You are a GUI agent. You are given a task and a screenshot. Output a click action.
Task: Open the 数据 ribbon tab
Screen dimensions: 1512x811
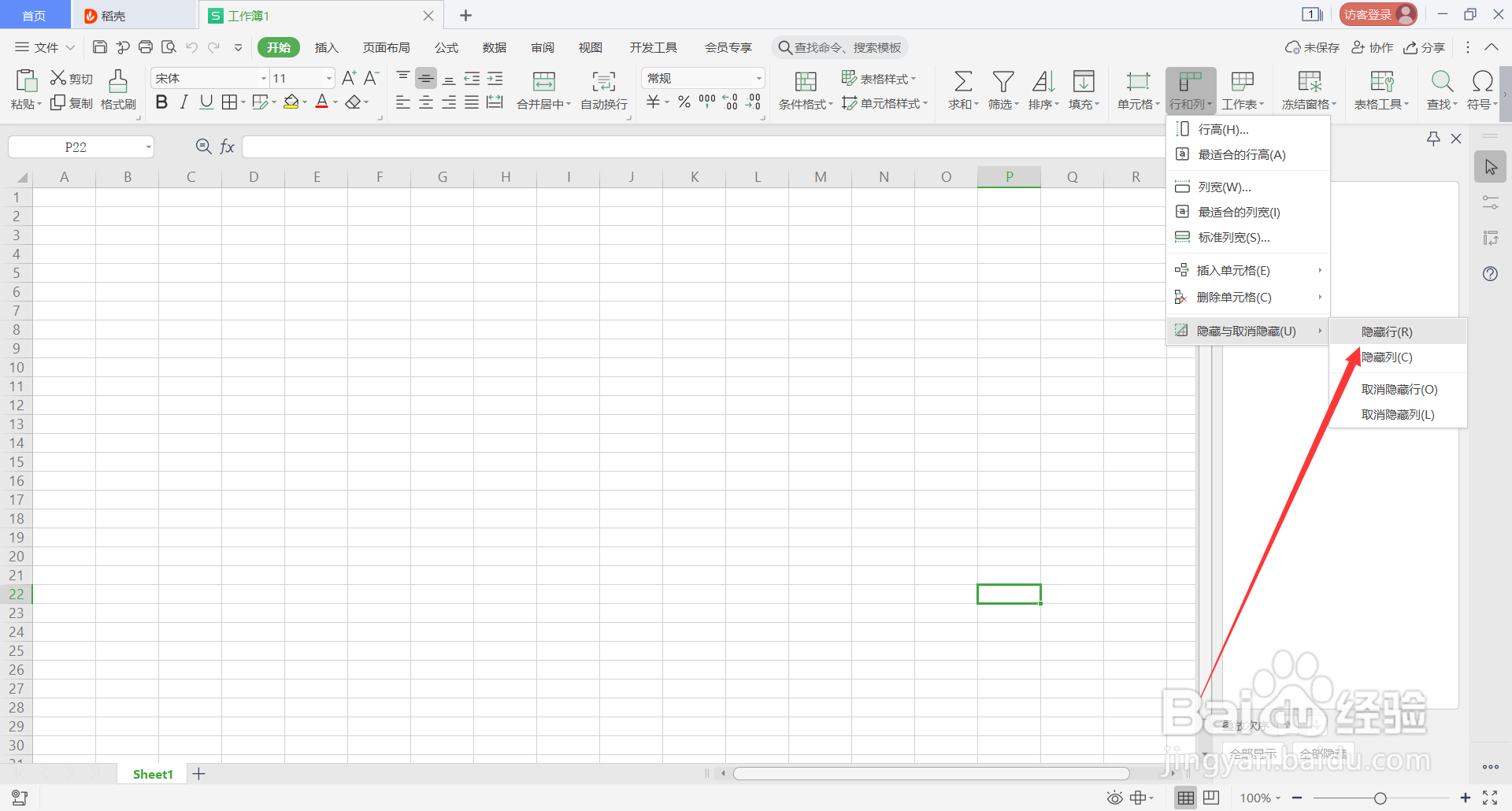point(495,48)
